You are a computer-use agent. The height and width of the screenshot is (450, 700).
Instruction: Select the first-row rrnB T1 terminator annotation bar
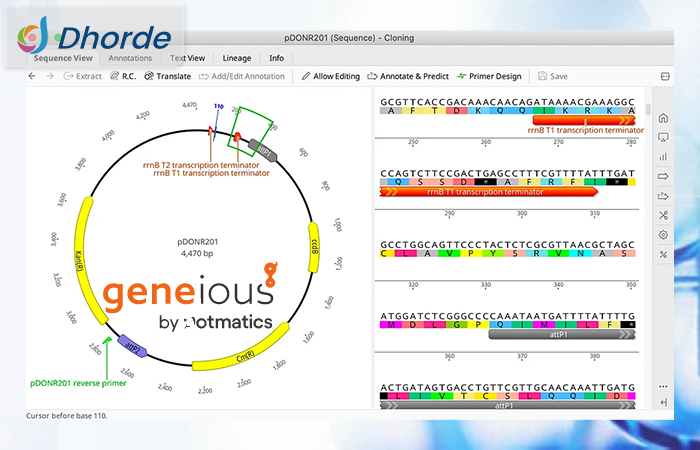(583, 120)
